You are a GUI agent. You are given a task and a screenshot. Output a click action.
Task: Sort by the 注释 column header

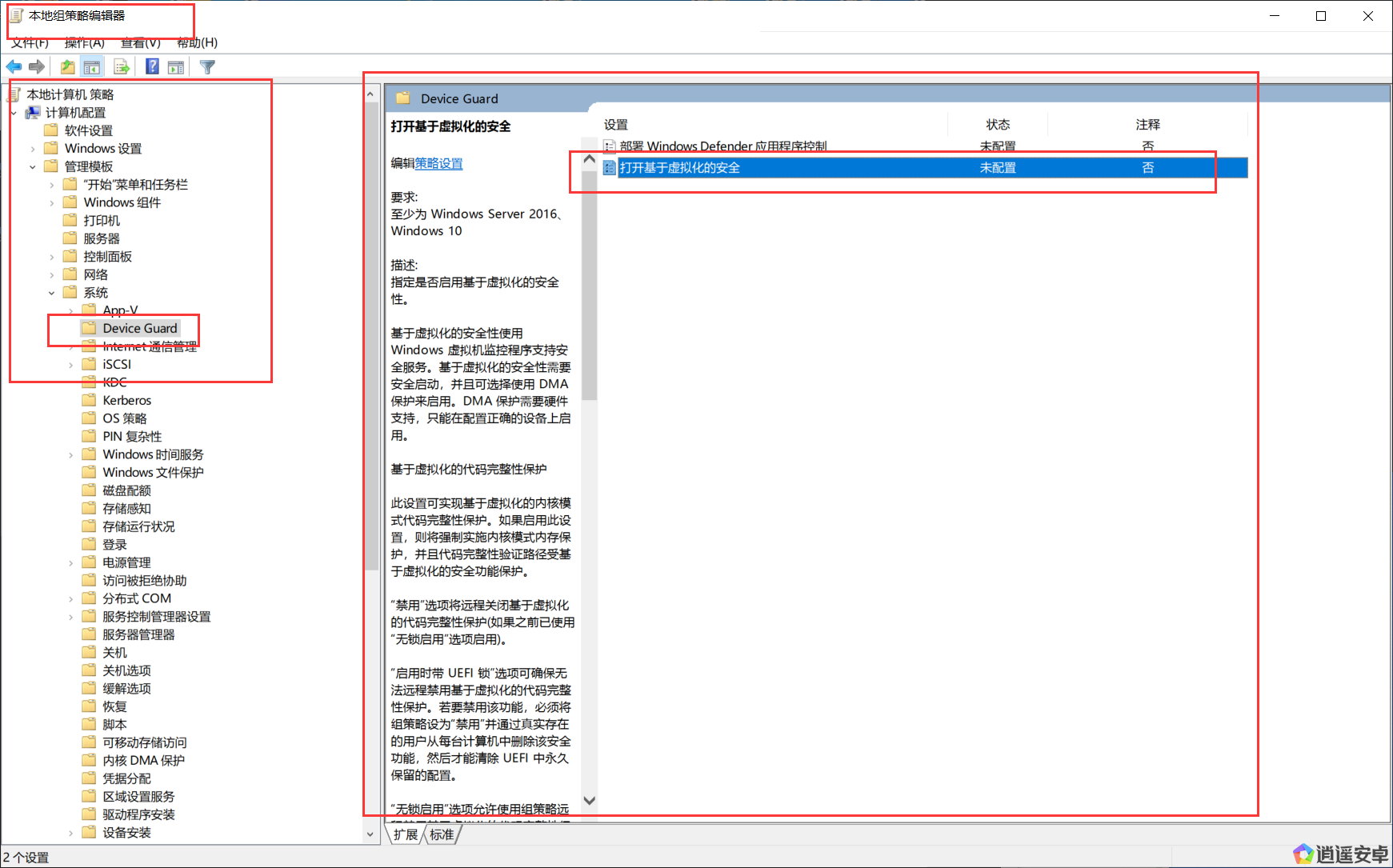pos(1147,124)
